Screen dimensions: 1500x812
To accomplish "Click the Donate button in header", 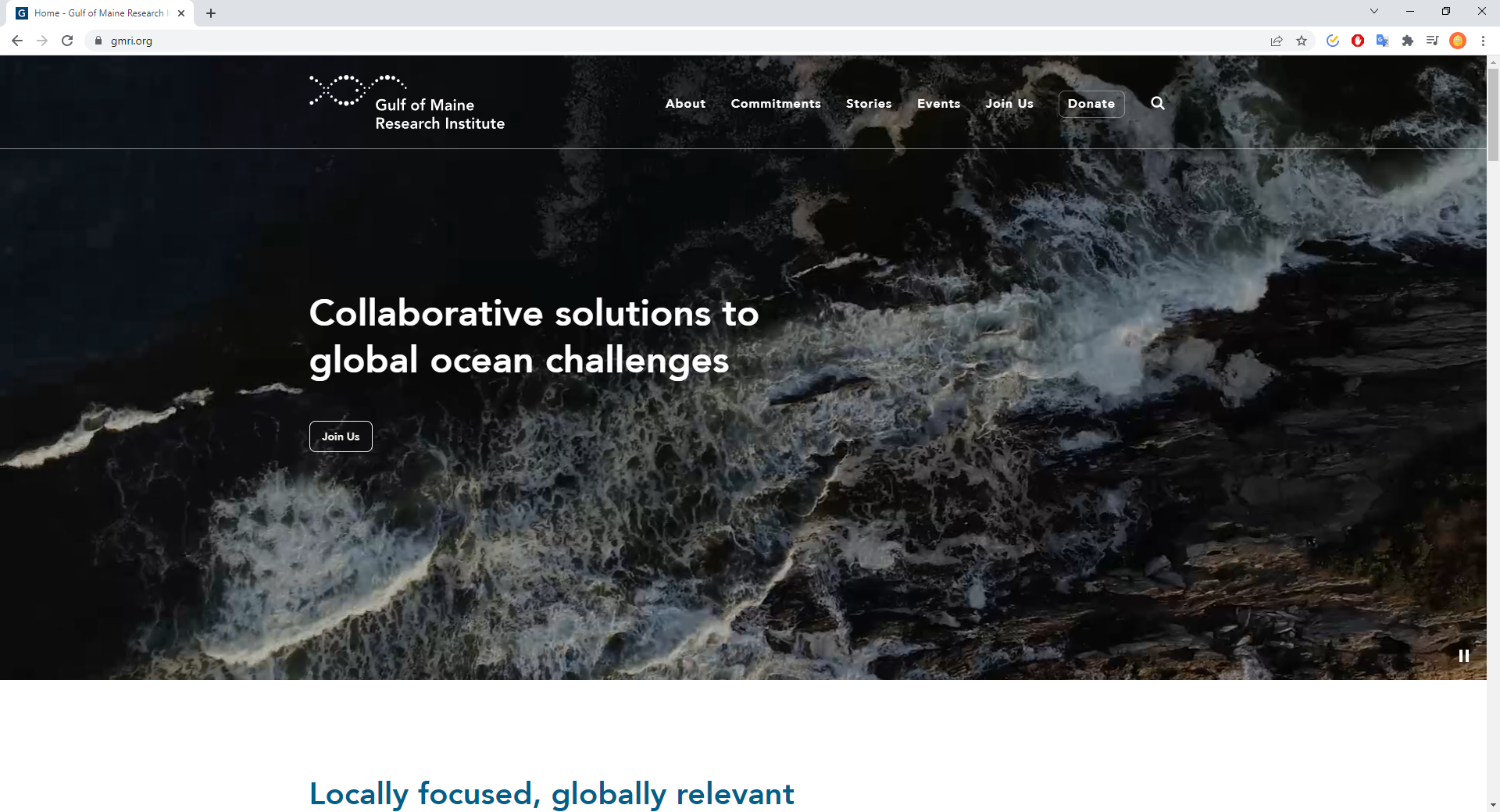I will [1091, 104].
